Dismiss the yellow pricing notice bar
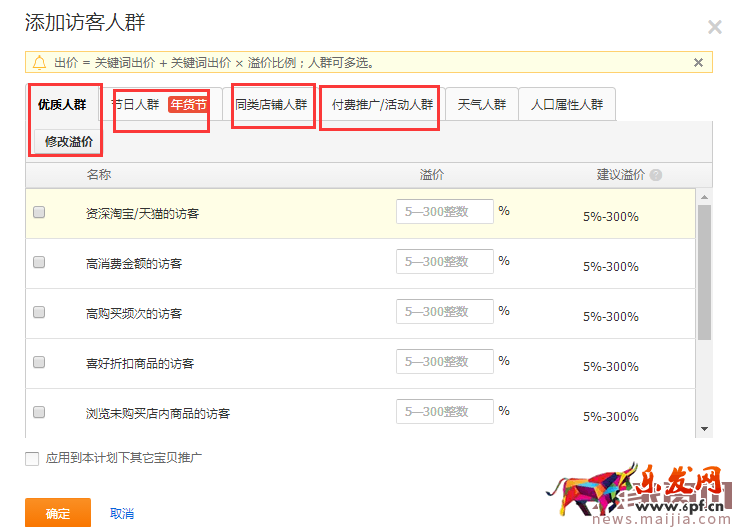 point(698,62)
